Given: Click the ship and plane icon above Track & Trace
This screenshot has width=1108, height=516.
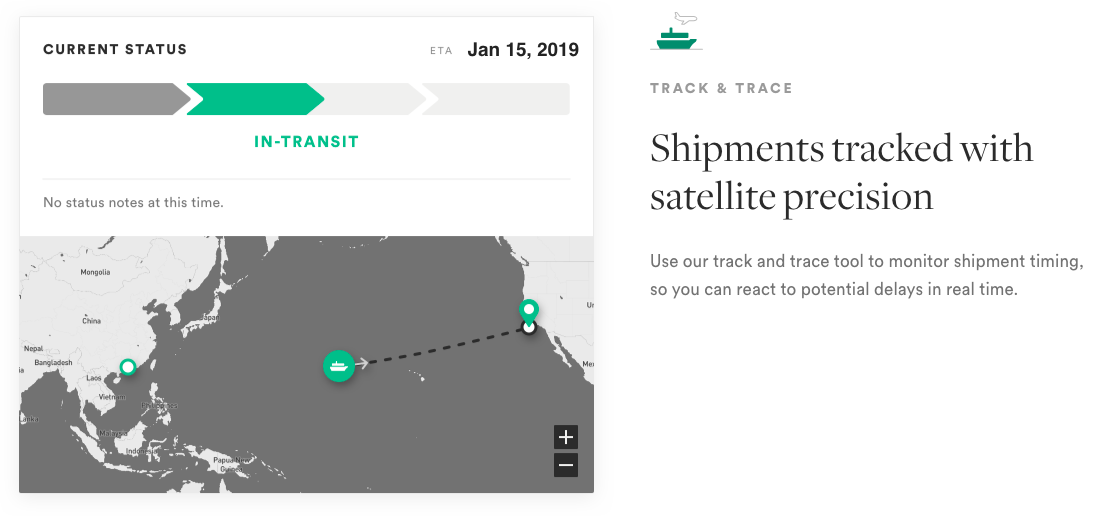Looking at the screenshot, I should coord(677,31).
